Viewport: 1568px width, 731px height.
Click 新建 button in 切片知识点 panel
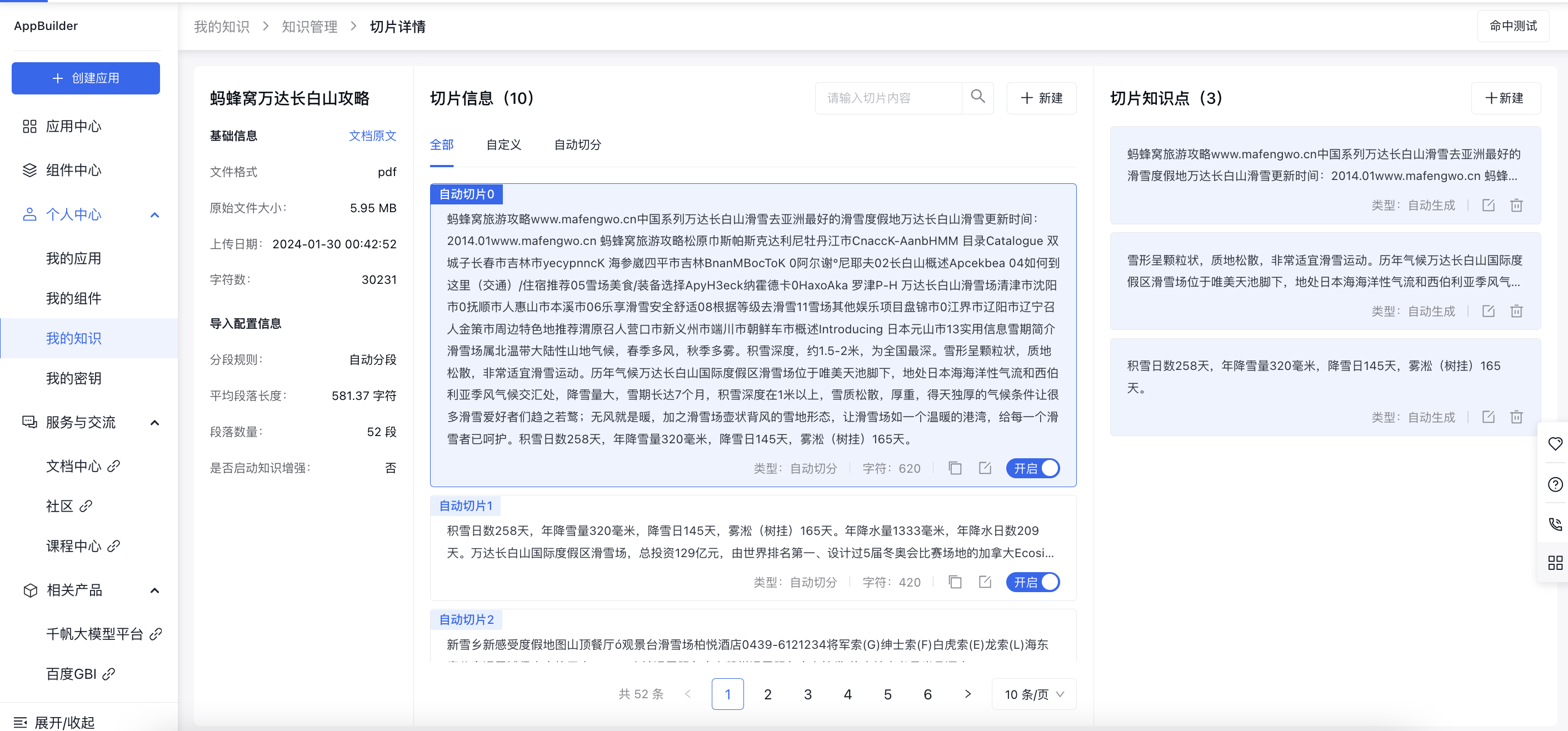(x=1505, y=97)
